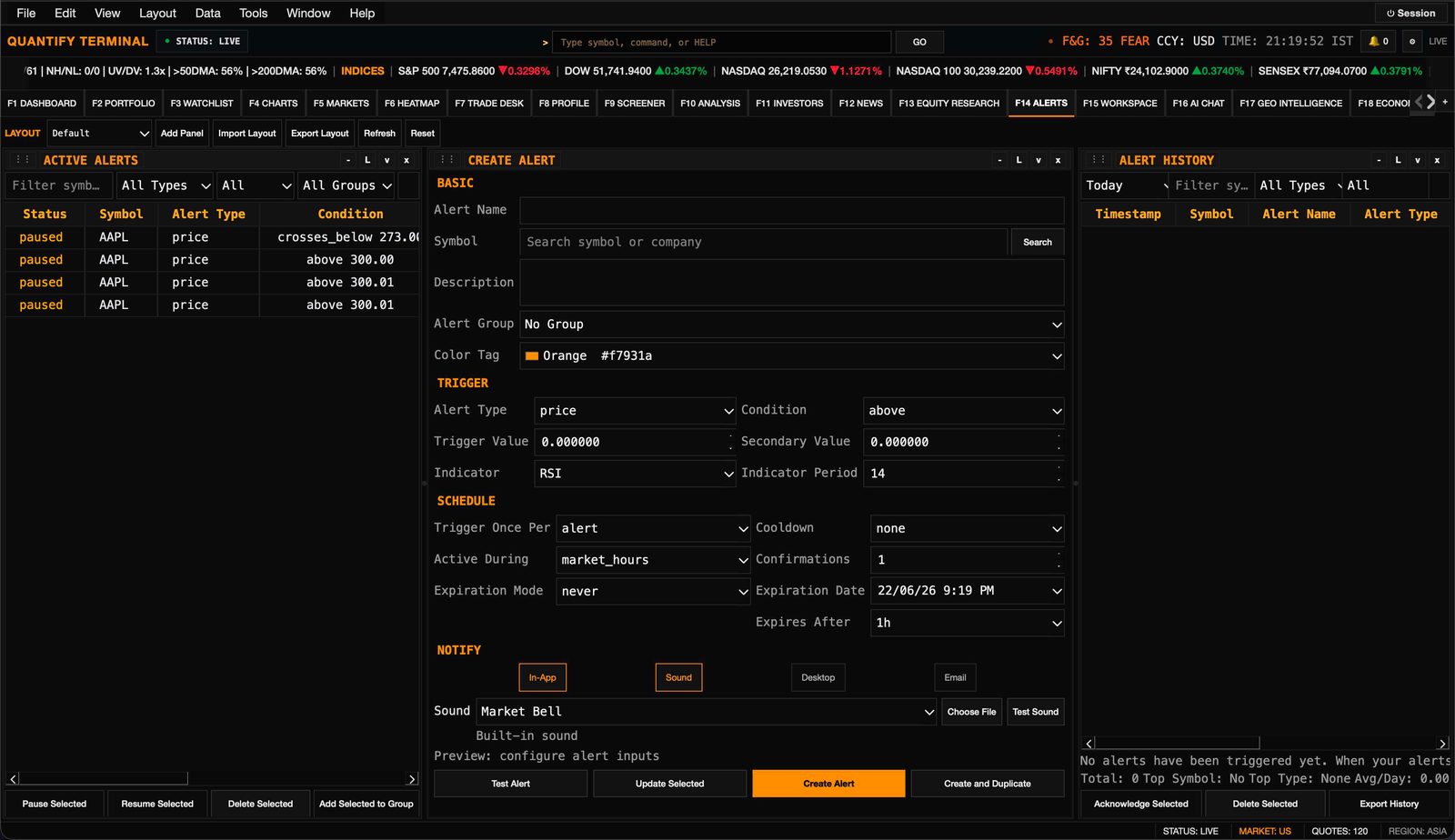Minimize the Alert History panel
Screen dimensions: 1455x840
[1379, 160]
